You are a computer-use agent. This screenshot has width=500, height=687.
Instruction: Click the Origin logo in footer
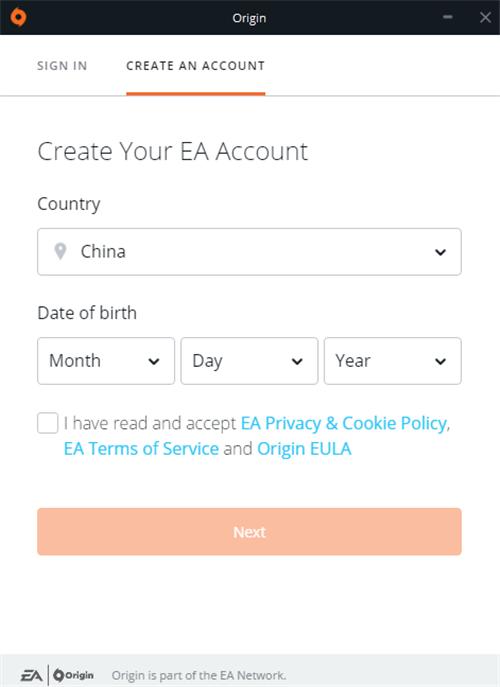coord(73,675)
